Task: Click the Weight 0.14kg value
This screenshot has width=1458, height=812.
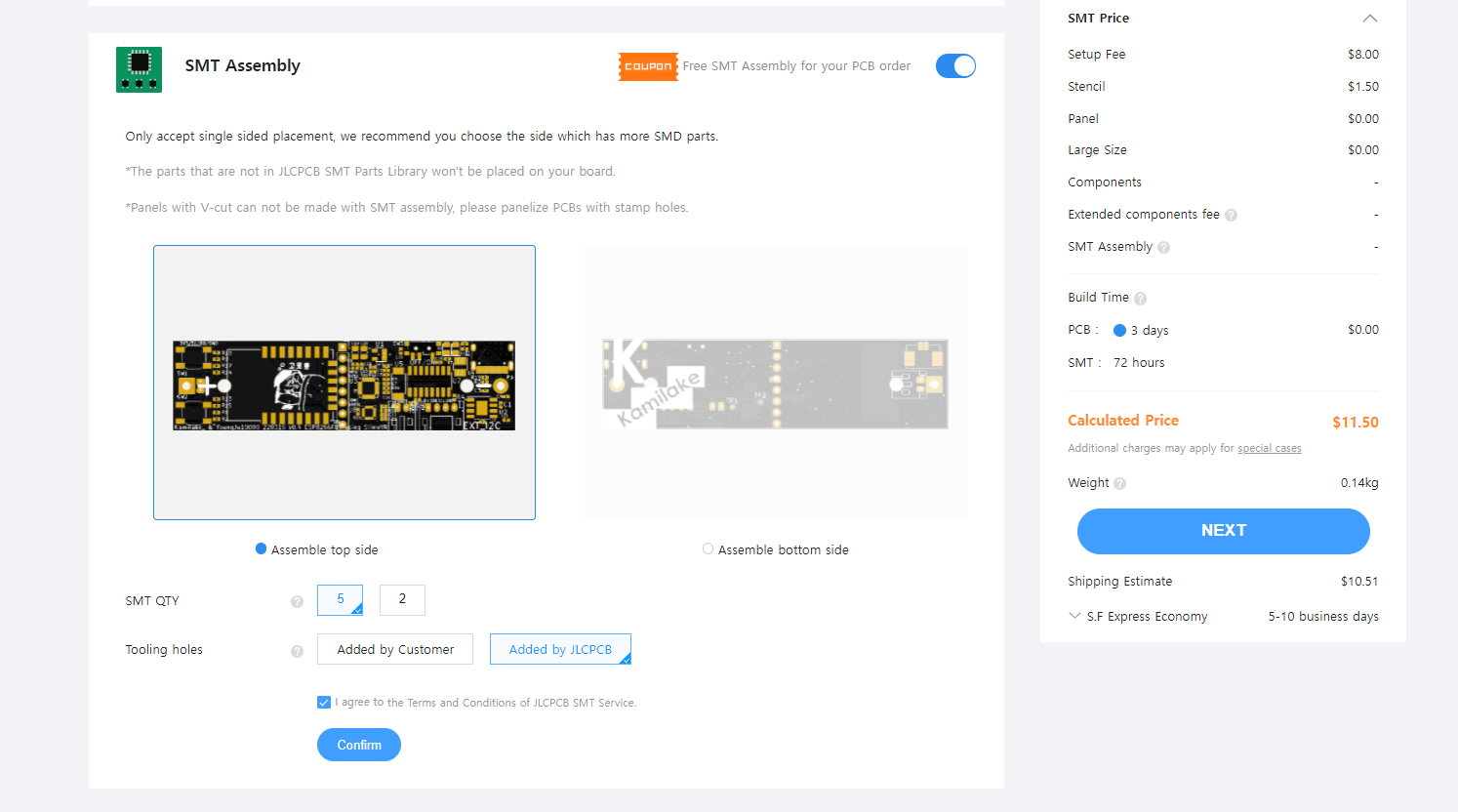Action: (x=1359, y=483)
